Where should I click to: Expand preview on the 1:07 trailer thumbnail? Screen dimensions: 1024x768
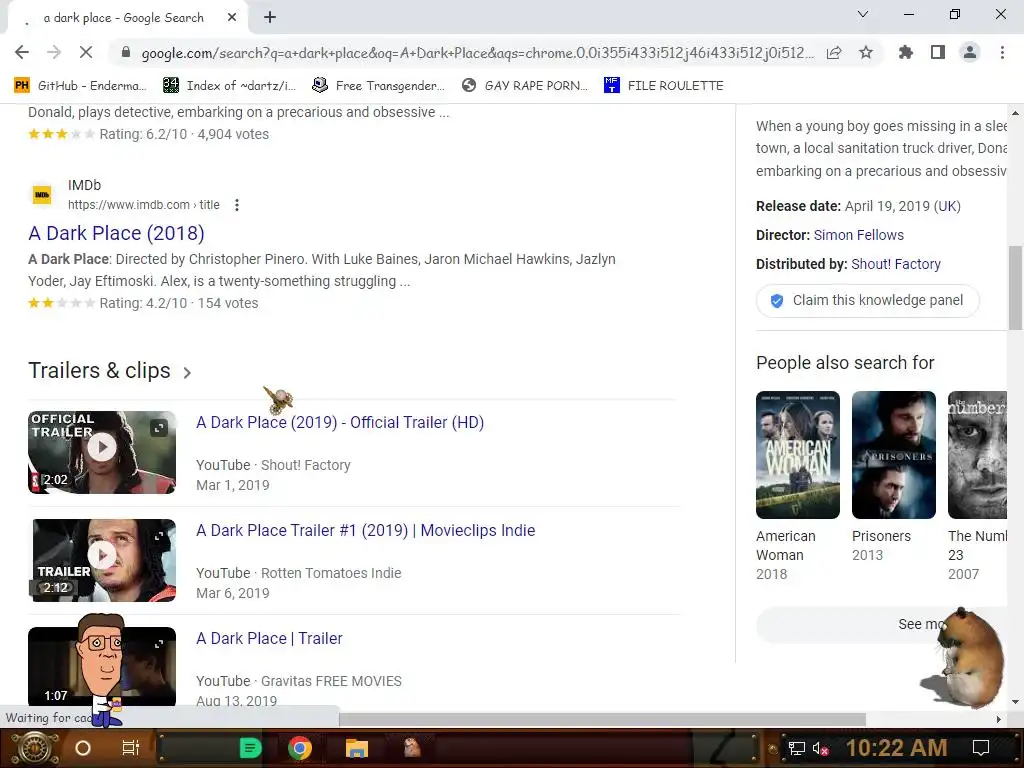pos(159,644)
